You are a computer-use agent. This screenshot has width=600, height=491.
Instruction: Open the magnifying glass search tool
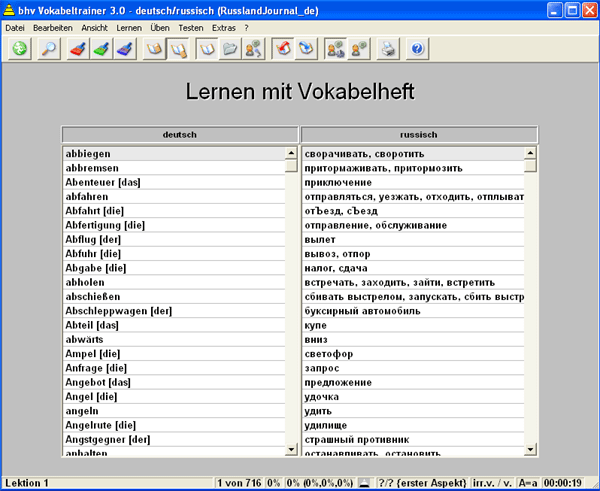(49, 49)
